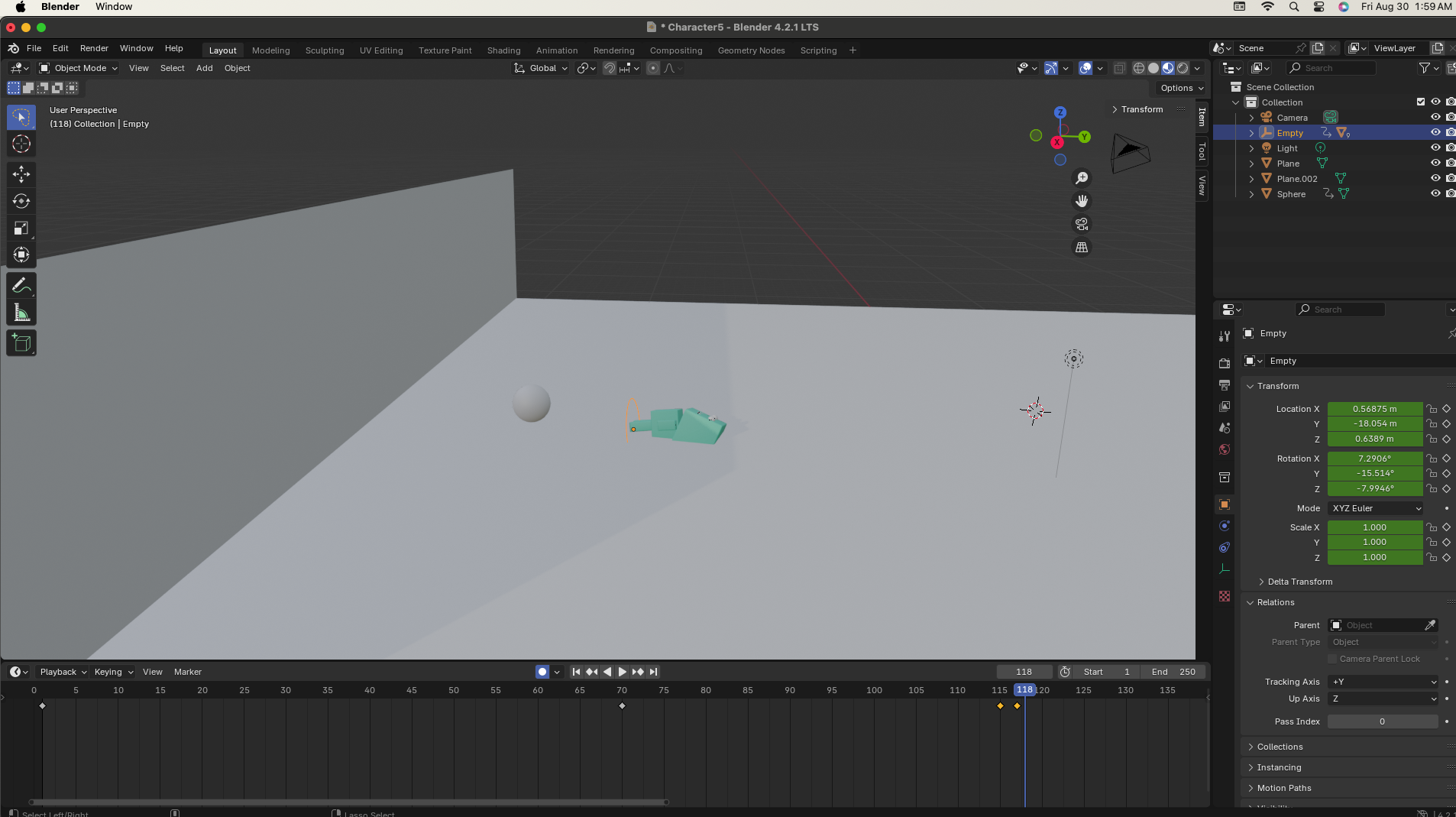Screen dimensions: 1456x817
Task: Switch perspective/orthographic grid icon
Action: click(1082, 247)
